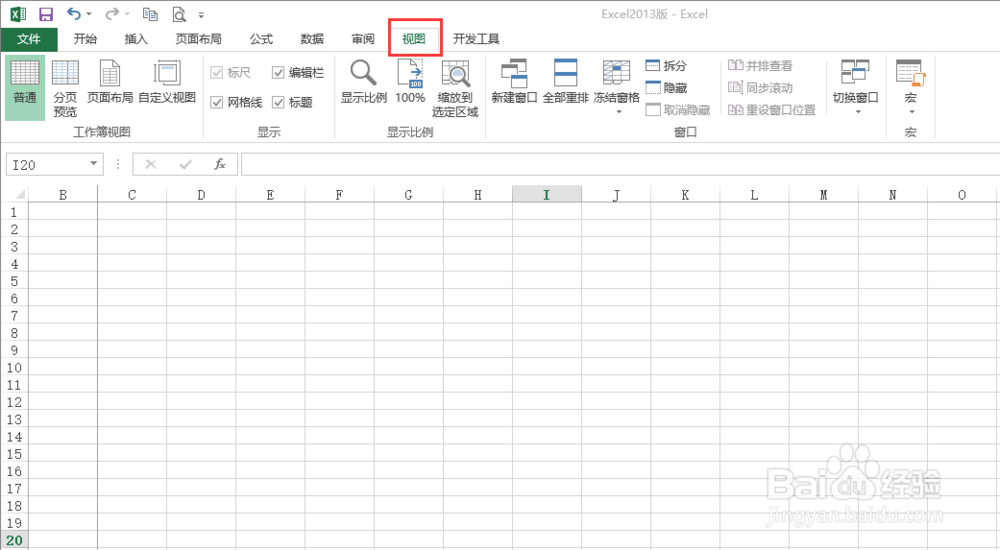This screenshot has width=1000, height=550.
Task: Click 同步滚动
Action: click(760, 87)
